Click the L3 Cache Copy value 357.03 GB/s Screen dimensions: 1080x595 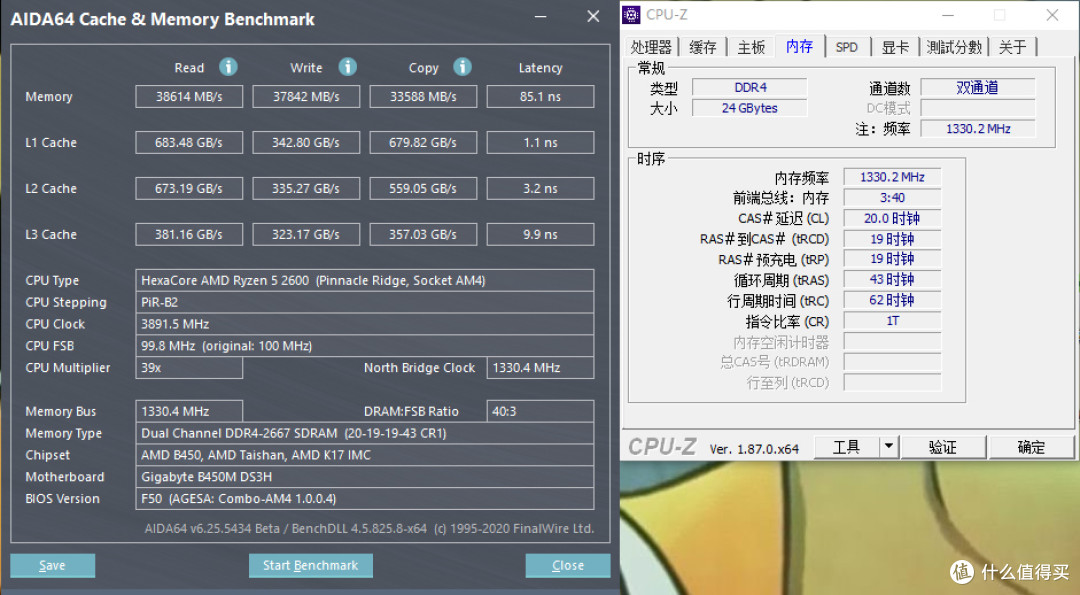coord(423,234)
